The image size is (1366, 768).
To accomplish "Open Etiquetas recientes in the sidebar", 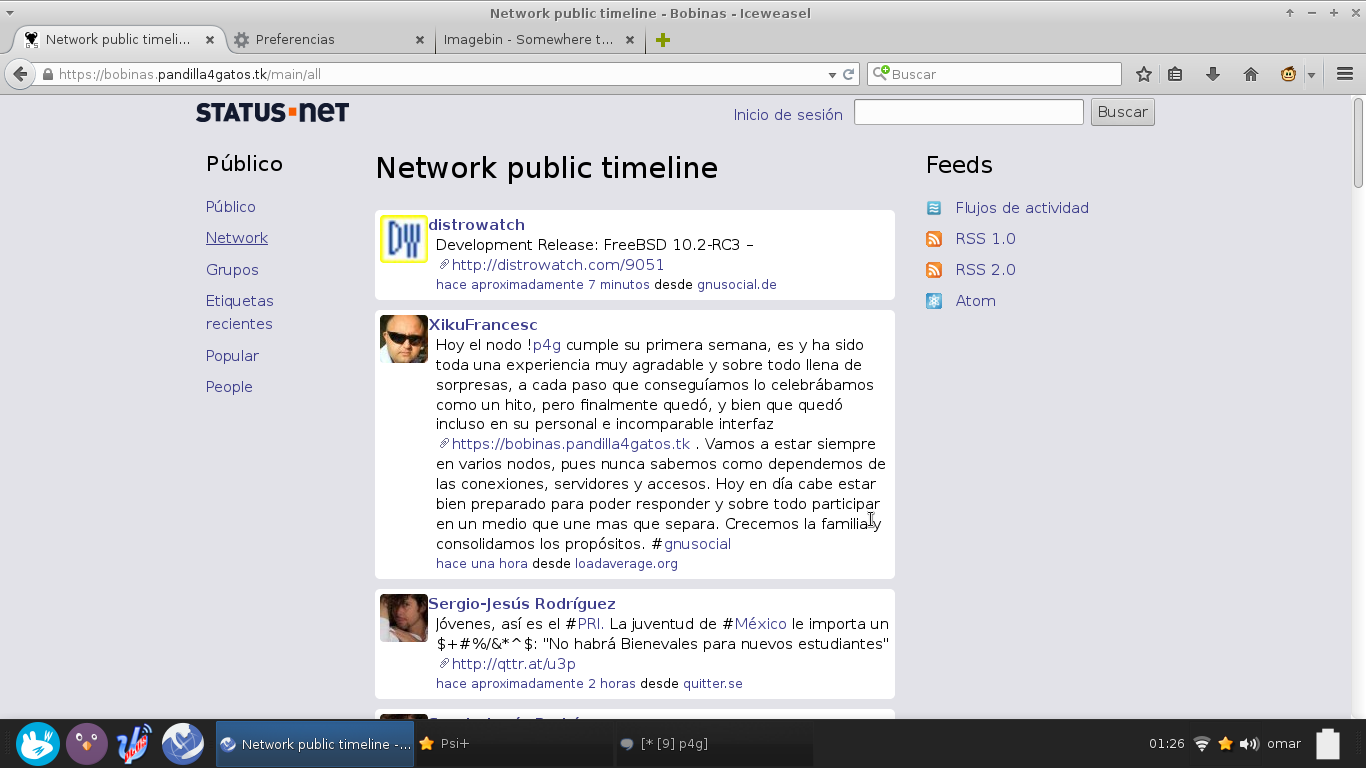I will point(240,312).
